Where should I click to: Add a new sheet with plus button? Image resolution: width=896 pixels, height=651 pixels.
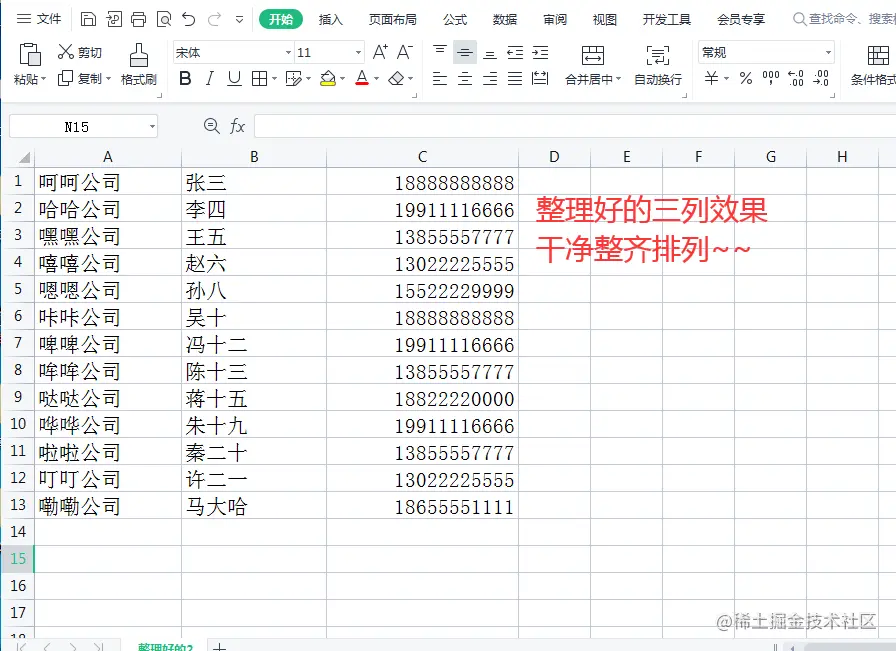[x=218, y=645]
